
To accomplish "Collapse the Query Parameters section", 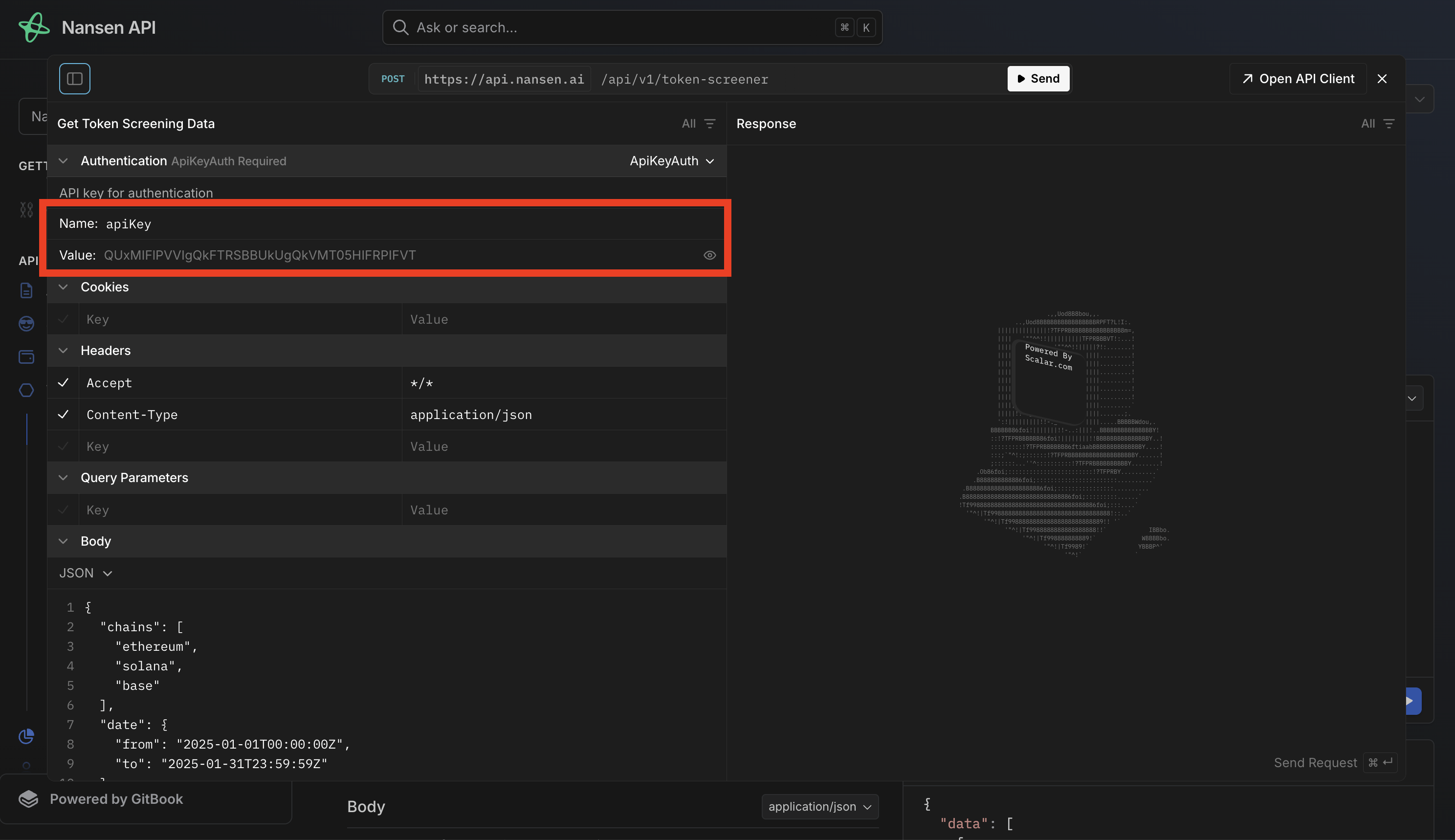I will coord(64,478).
